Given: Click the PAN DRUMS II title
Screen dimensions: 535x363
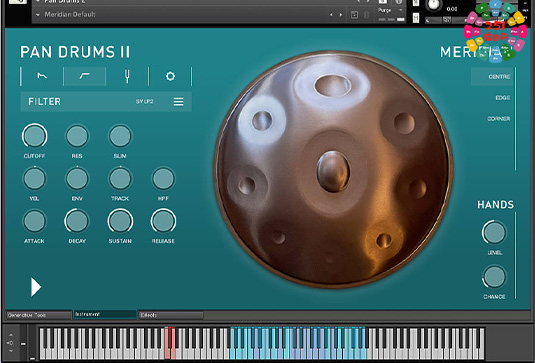Looking at the screenshot, I should pos(75,52).
